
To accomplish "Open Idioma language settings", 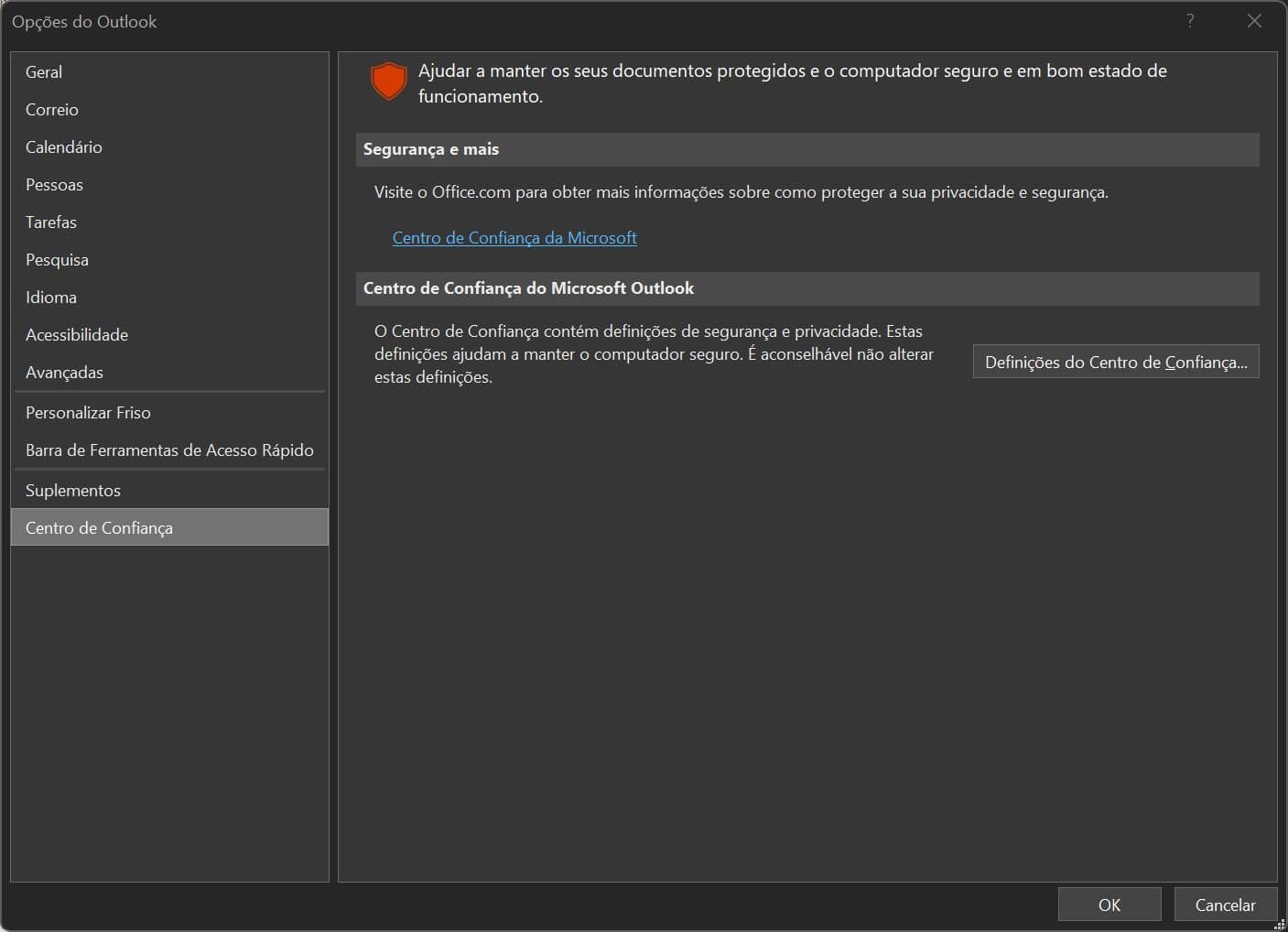I will point(51,297).
